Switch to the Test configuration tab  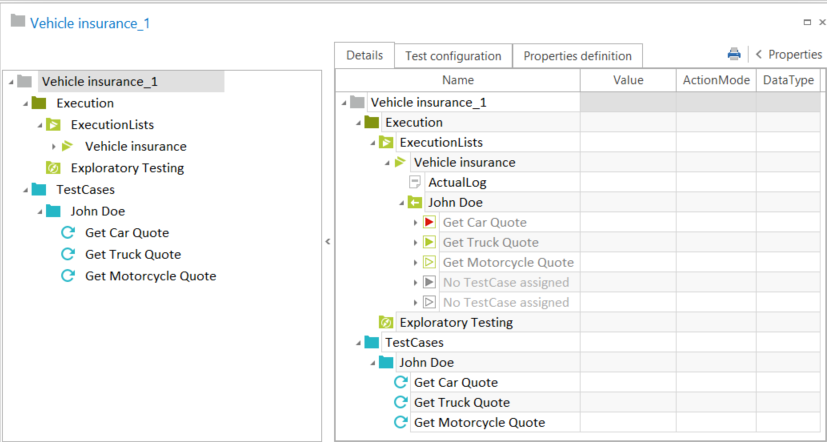(453, 56)
